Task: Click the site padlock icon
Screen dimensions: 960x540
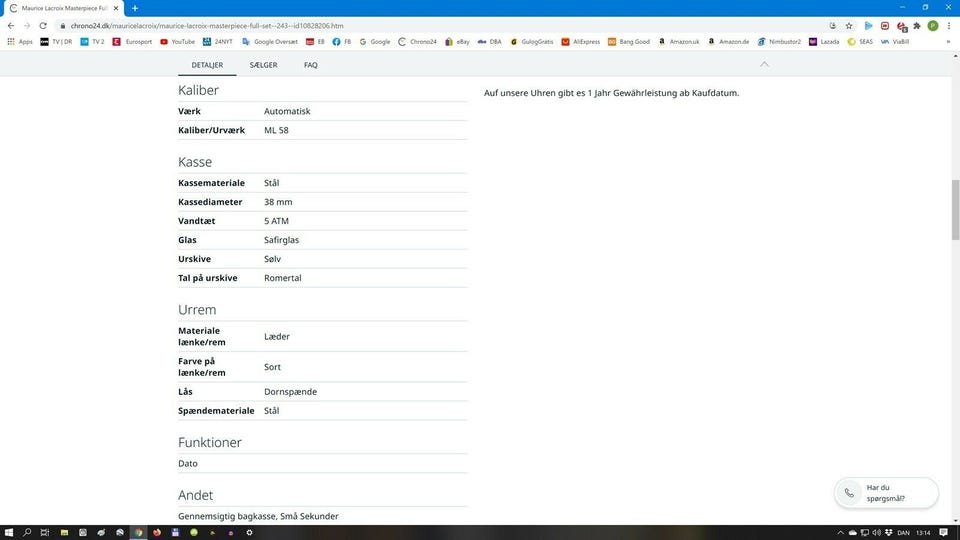Action: point(62,26)
